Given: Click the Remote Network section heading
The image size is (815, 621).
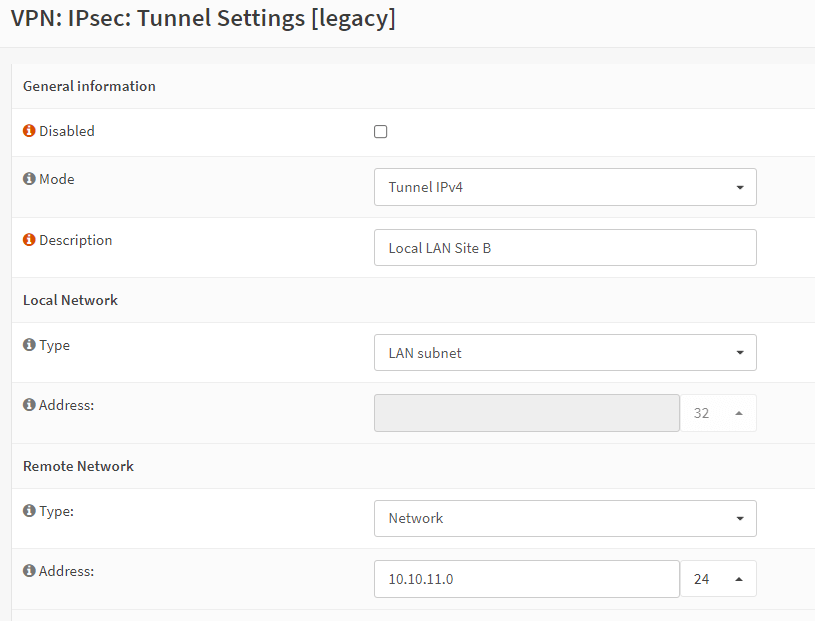Looking at the screenshot, I should (x=78, y=466).
